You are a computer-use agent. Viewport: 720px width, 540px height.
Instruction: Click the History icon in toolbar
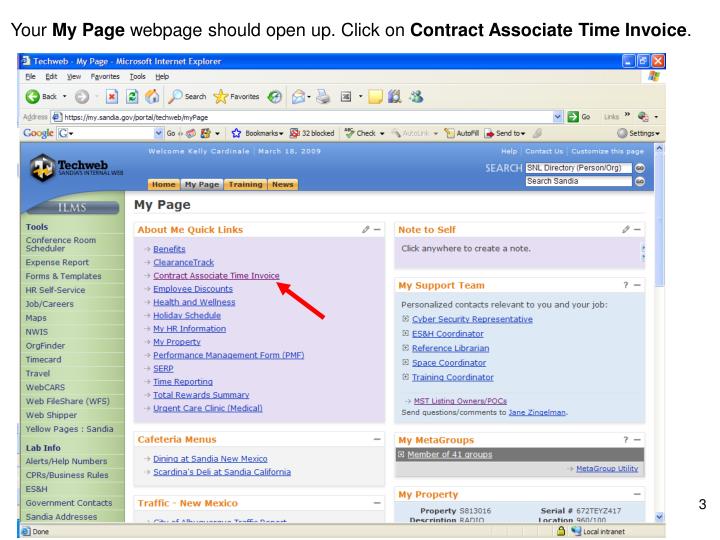275,96
